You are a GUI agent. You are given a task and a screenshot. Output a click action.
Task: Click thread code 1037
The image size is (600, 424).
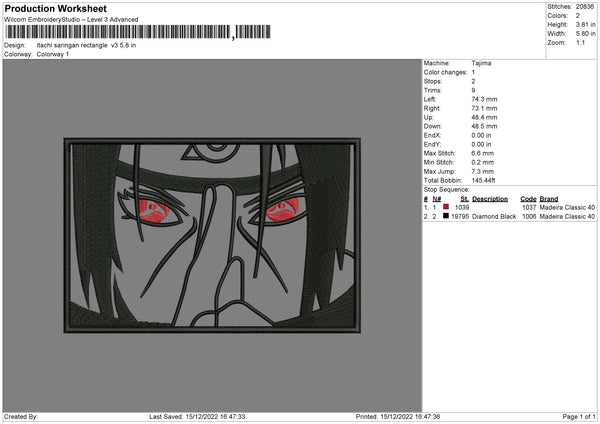(529, 207)
